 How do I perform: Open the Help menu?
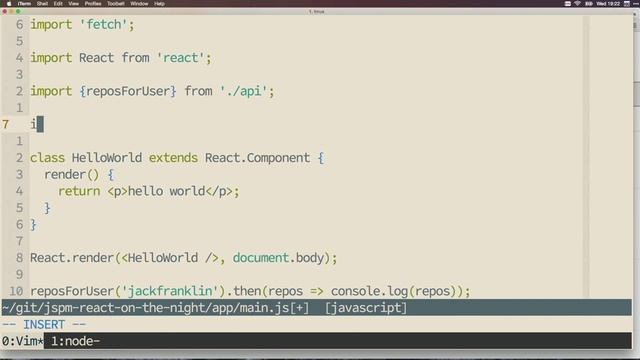click(159, 3)
